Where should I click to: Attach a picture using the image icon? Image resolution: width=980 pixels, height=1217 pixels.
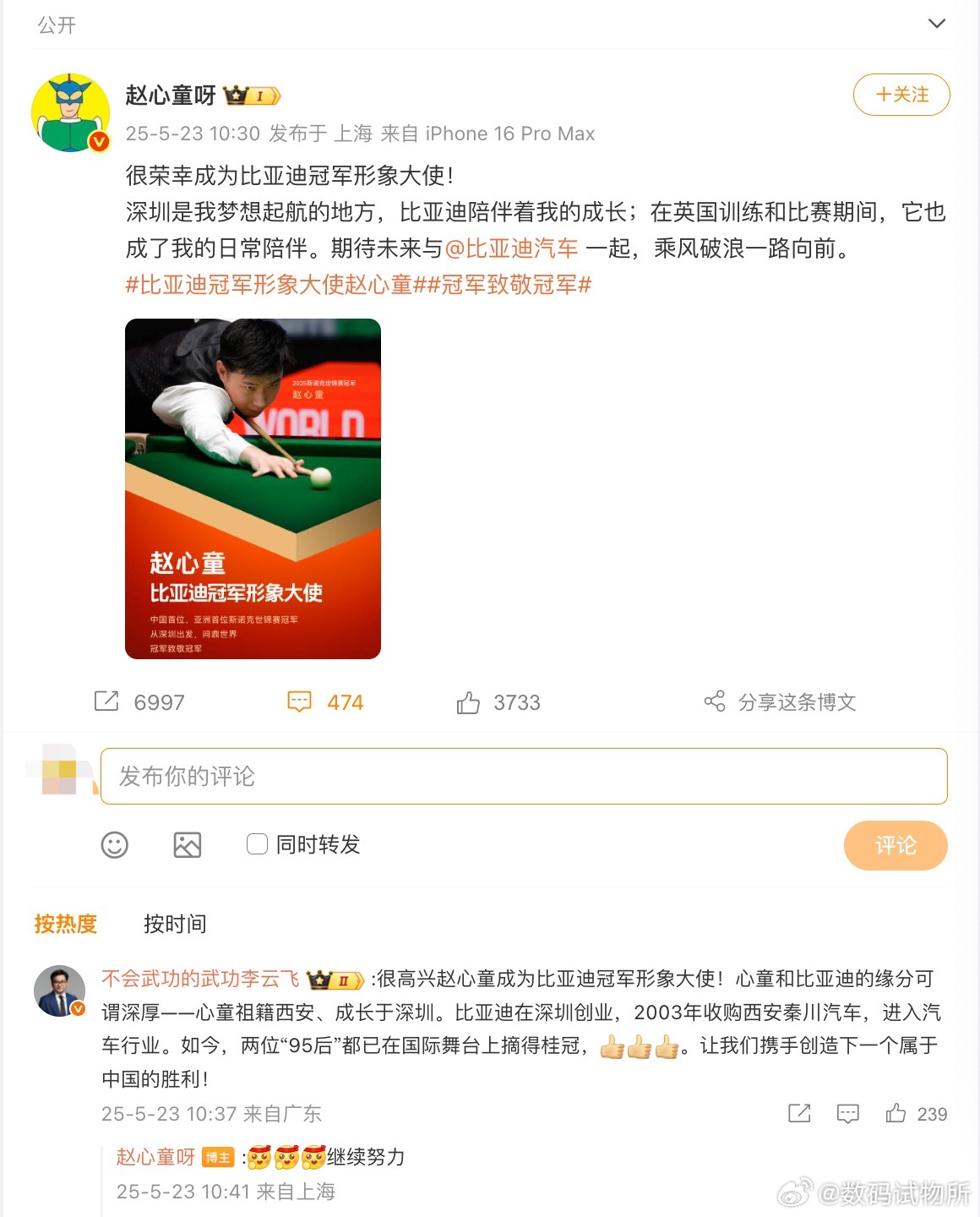tap(188, 844)
